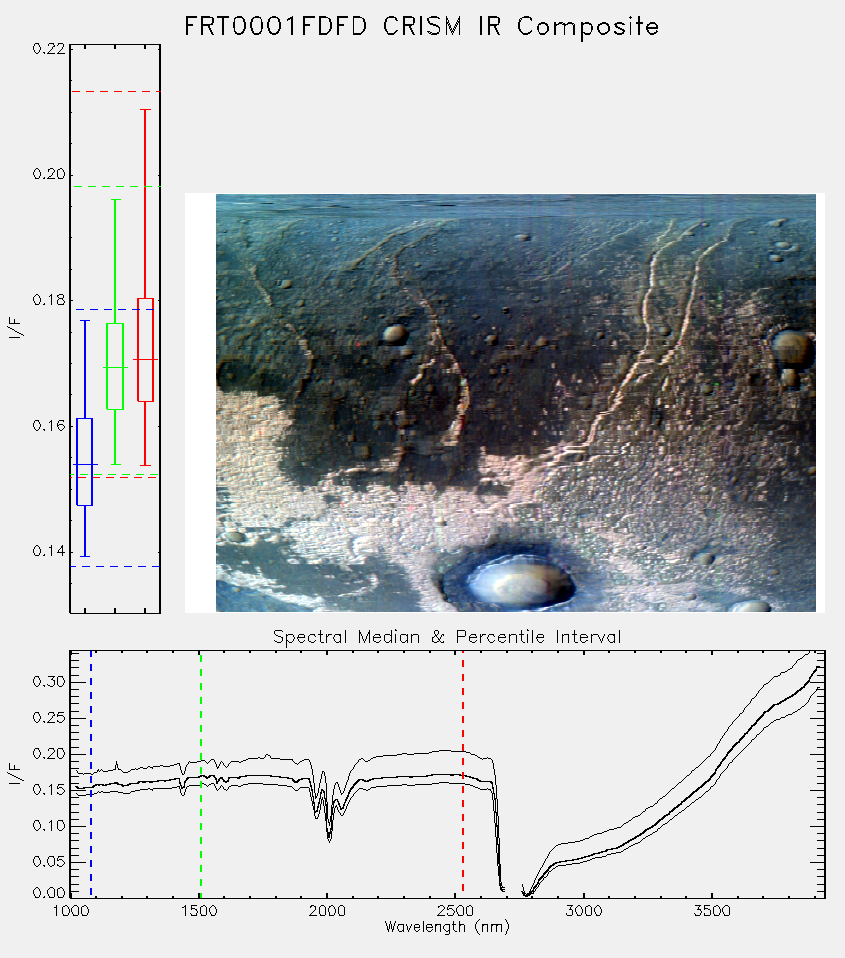Click the 3500 tick label on wavelength axis
The height and width of the screenshot is (958, 845).
click(x=712, y=911)
